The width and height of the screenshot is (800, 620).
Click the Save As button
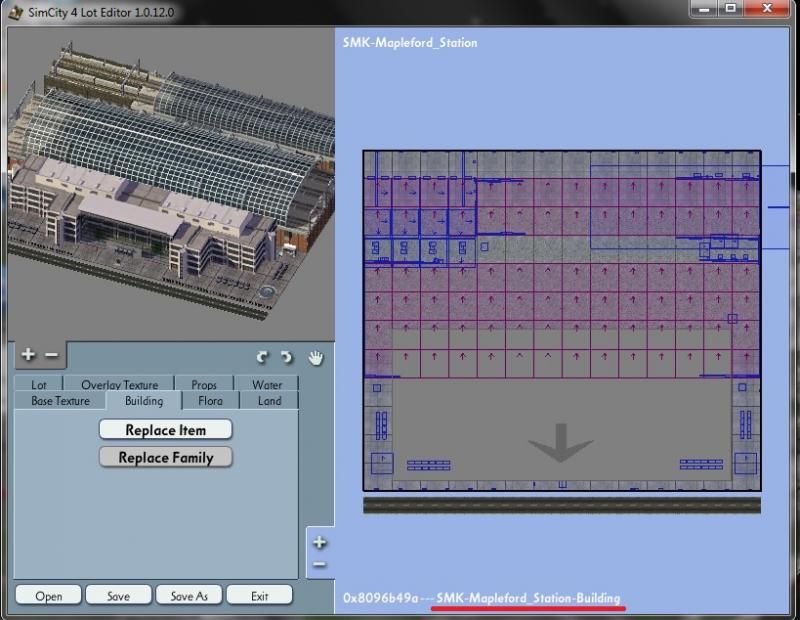click(189, 596)
